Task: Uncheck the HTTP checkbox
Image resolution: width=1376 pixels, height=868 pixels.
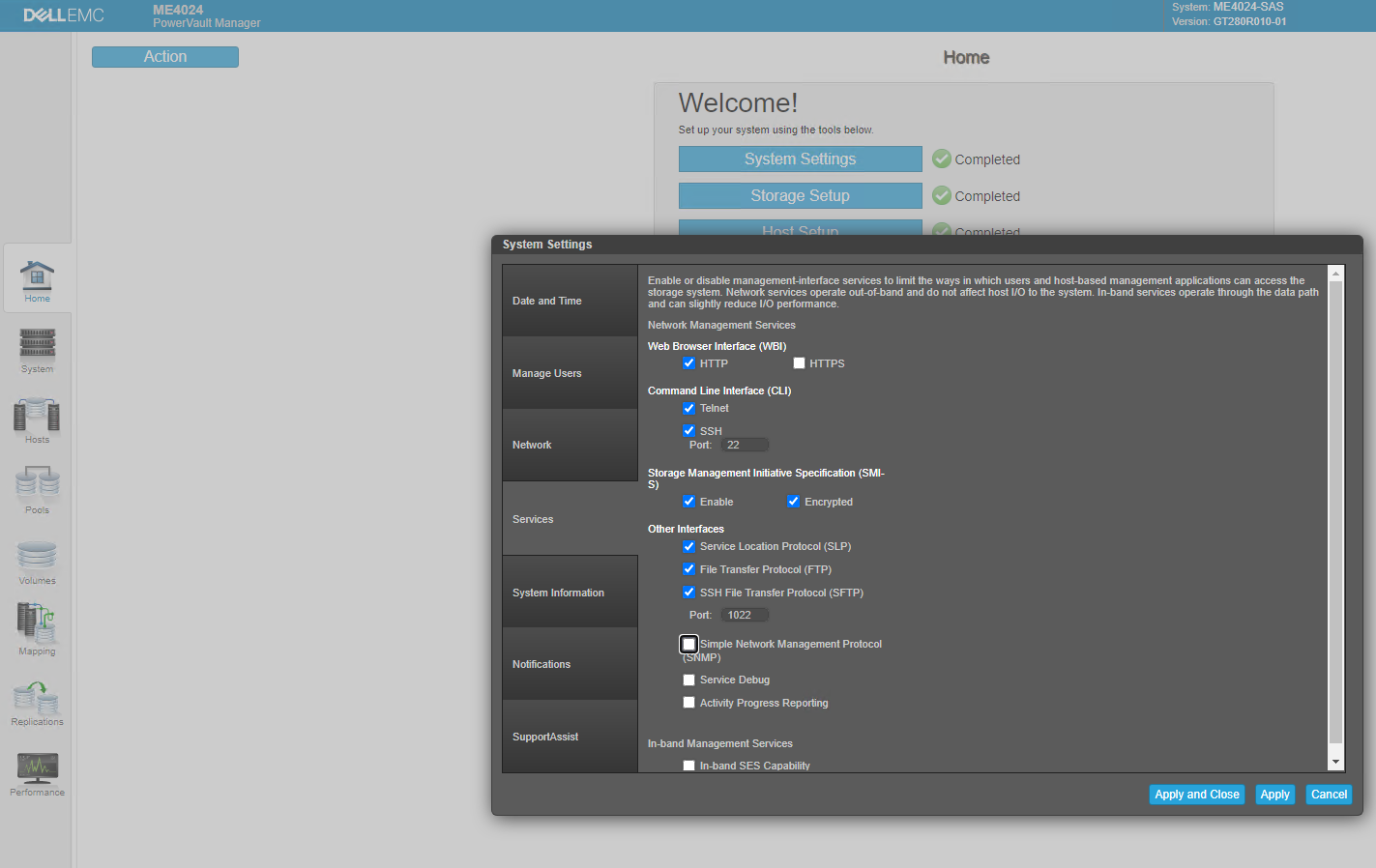Action: coord(689,363)
